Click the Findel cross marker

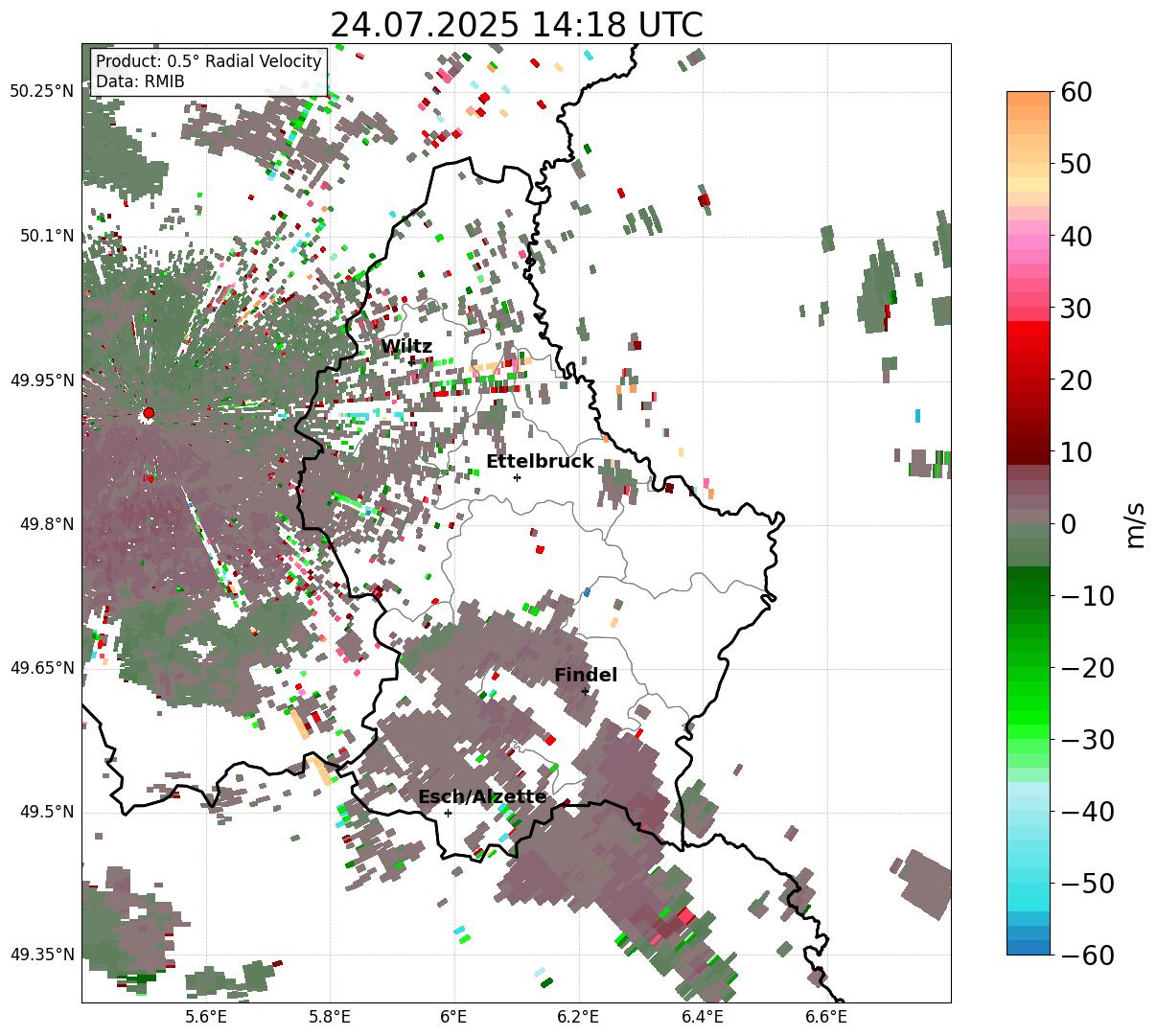586,691
